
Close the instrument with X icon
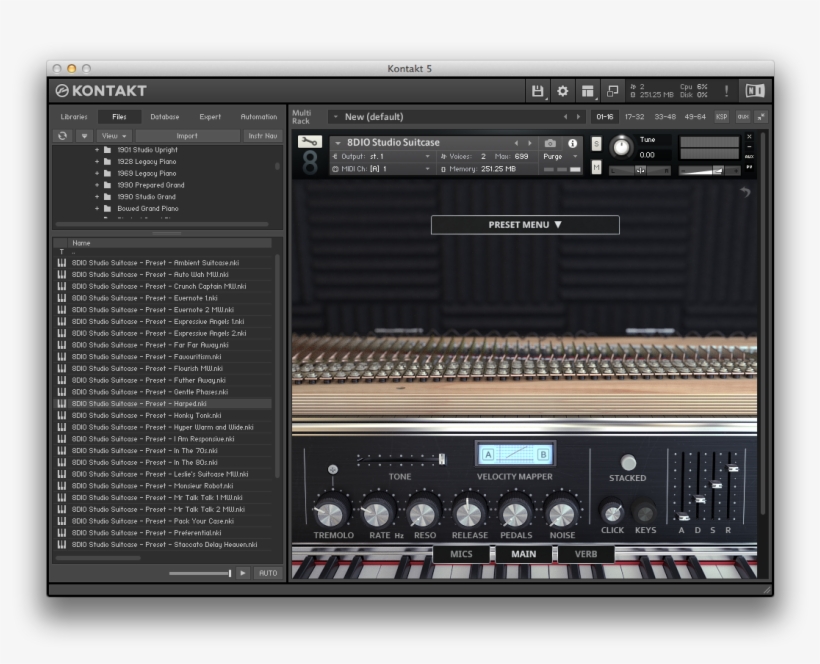click(x=749, y=137)
